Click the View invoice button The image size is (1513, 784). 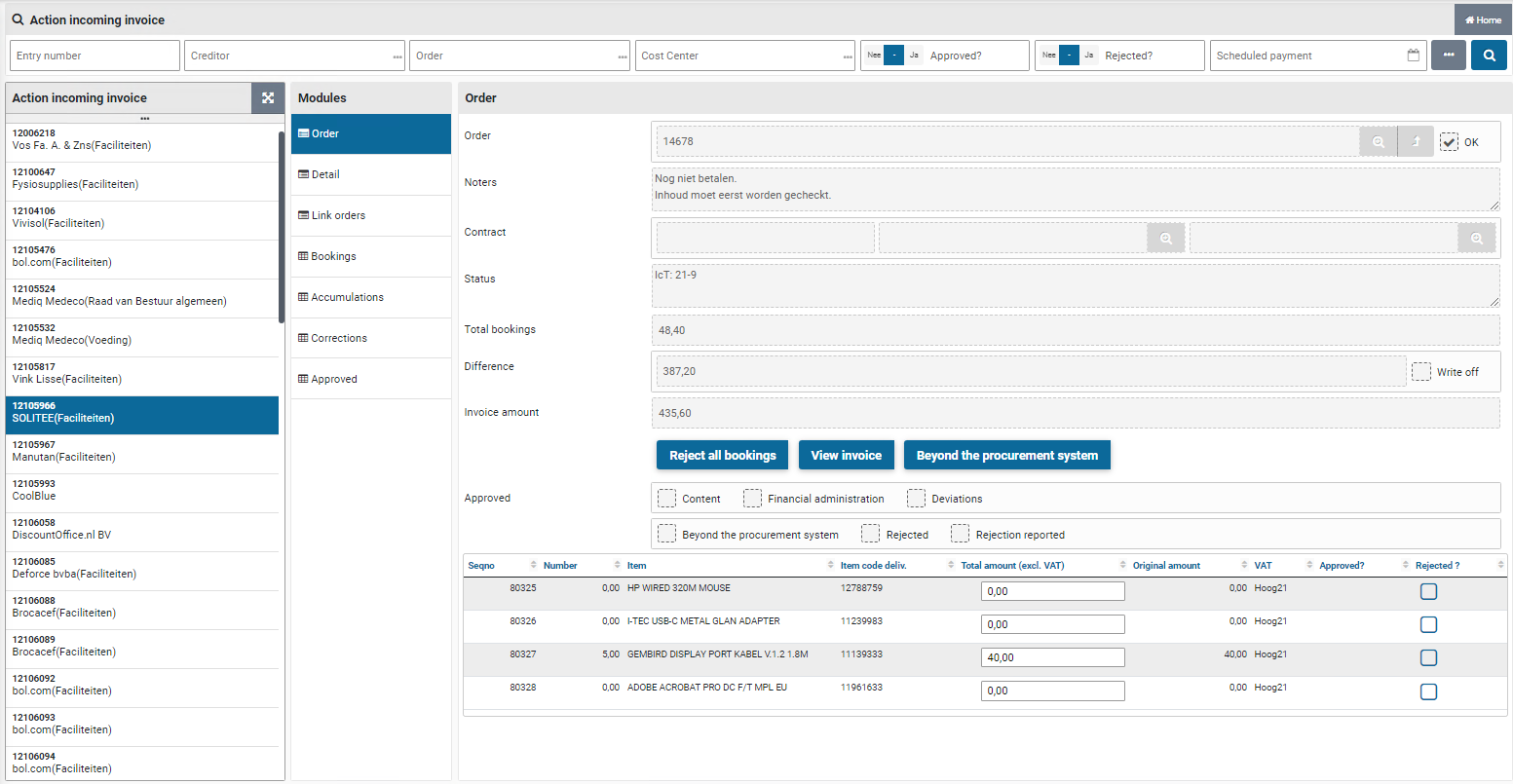coord(846,456)
